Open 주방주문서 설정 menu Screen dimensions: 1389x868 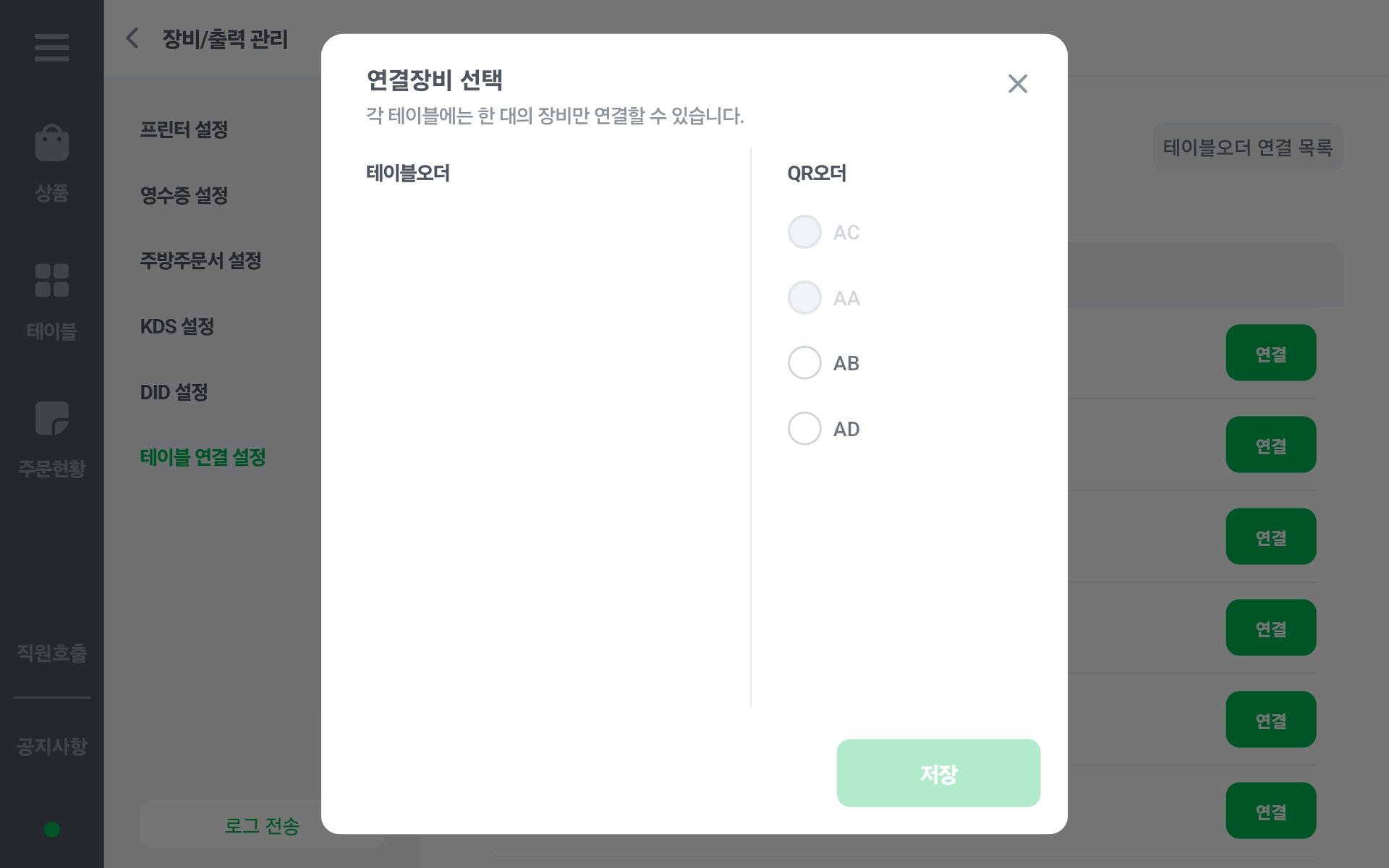pos(200,261)
